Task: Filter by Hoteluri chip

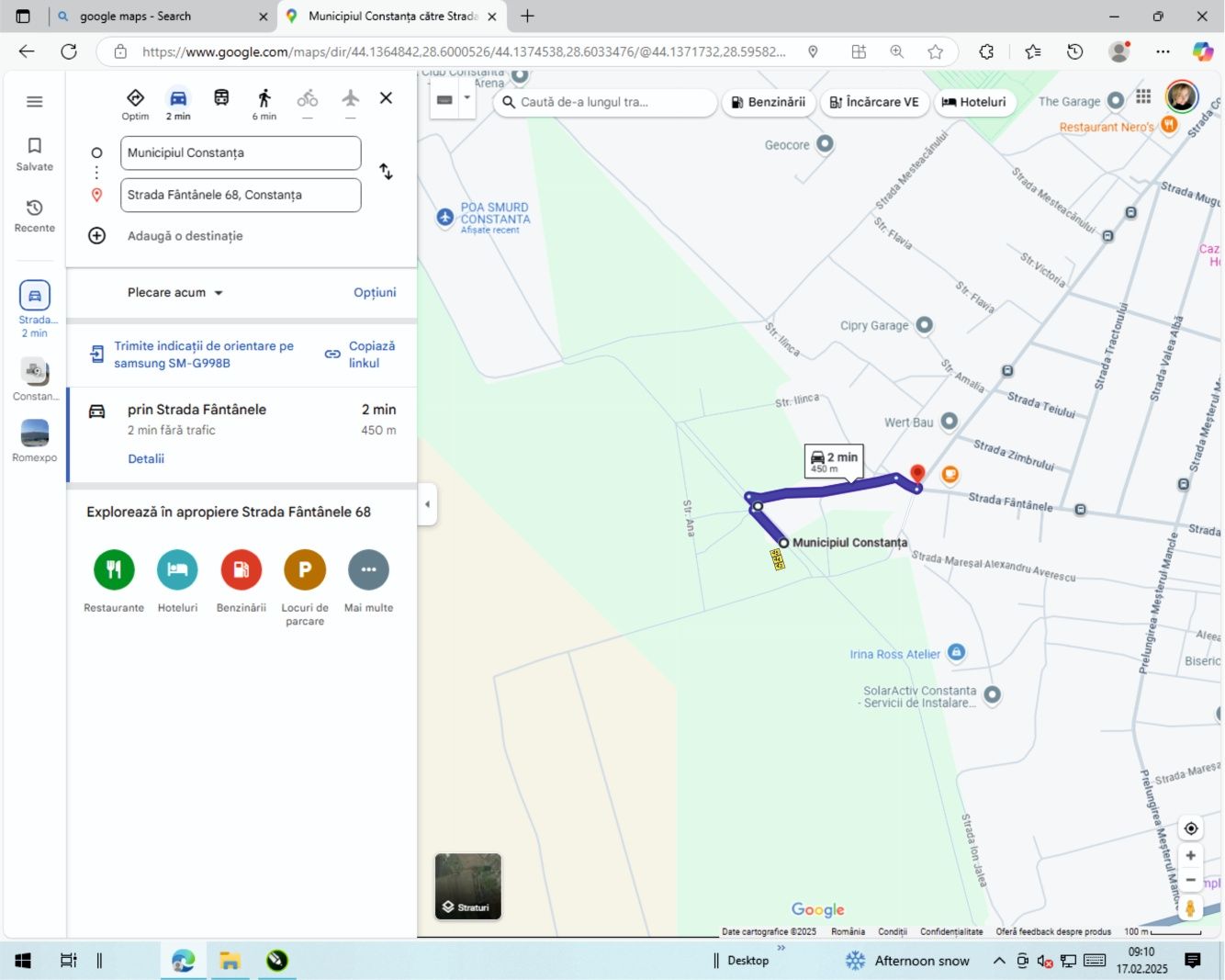Action: pos(974,102)
